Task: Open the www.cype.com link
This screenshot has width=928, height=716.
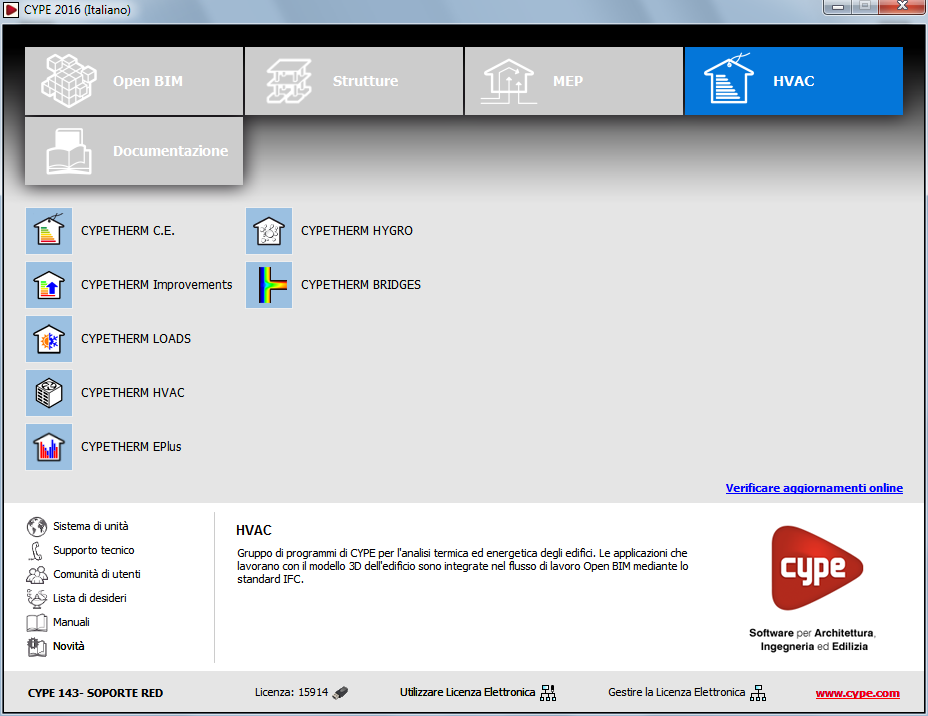Action: tap(858, 694)
